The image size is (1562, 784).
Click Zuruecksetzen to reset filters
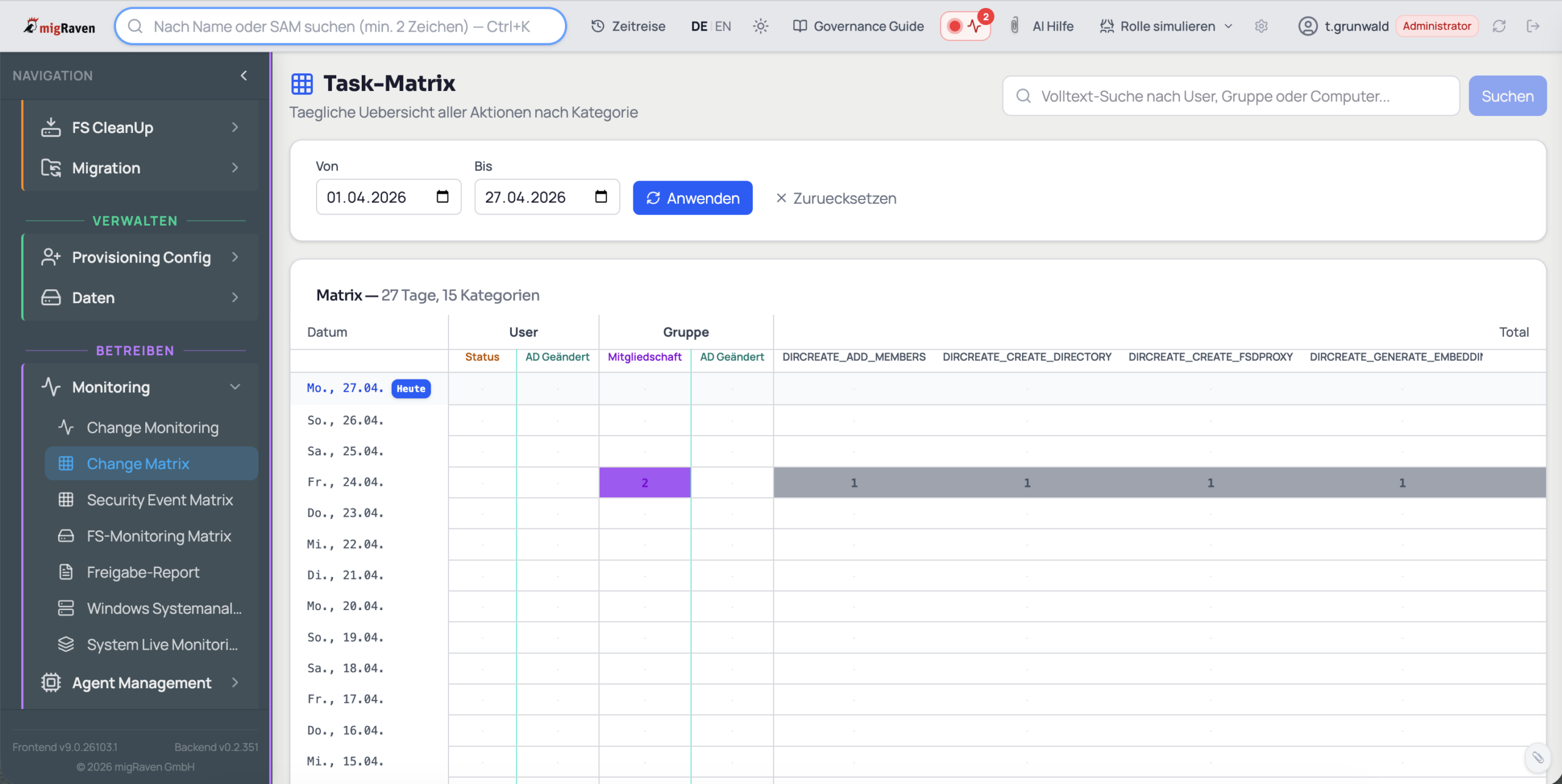click(x=836, y=198)
